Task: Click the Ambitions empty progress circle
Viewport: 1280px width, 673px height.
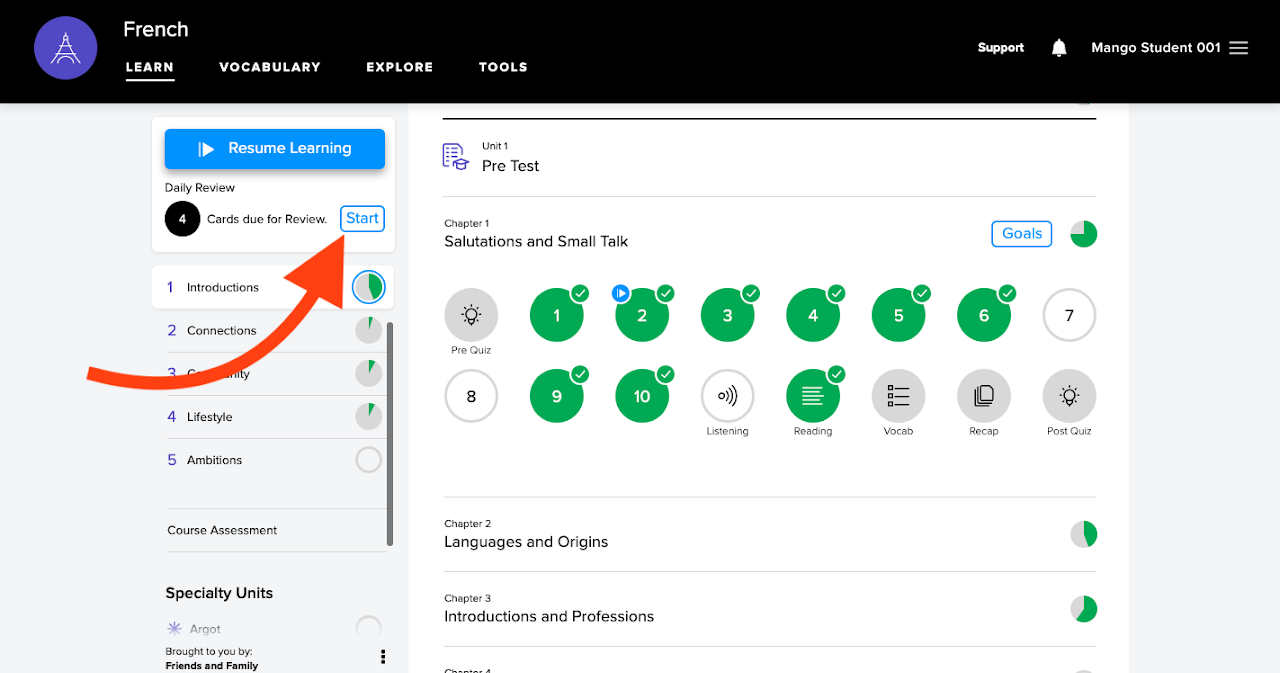Action: 369,460
